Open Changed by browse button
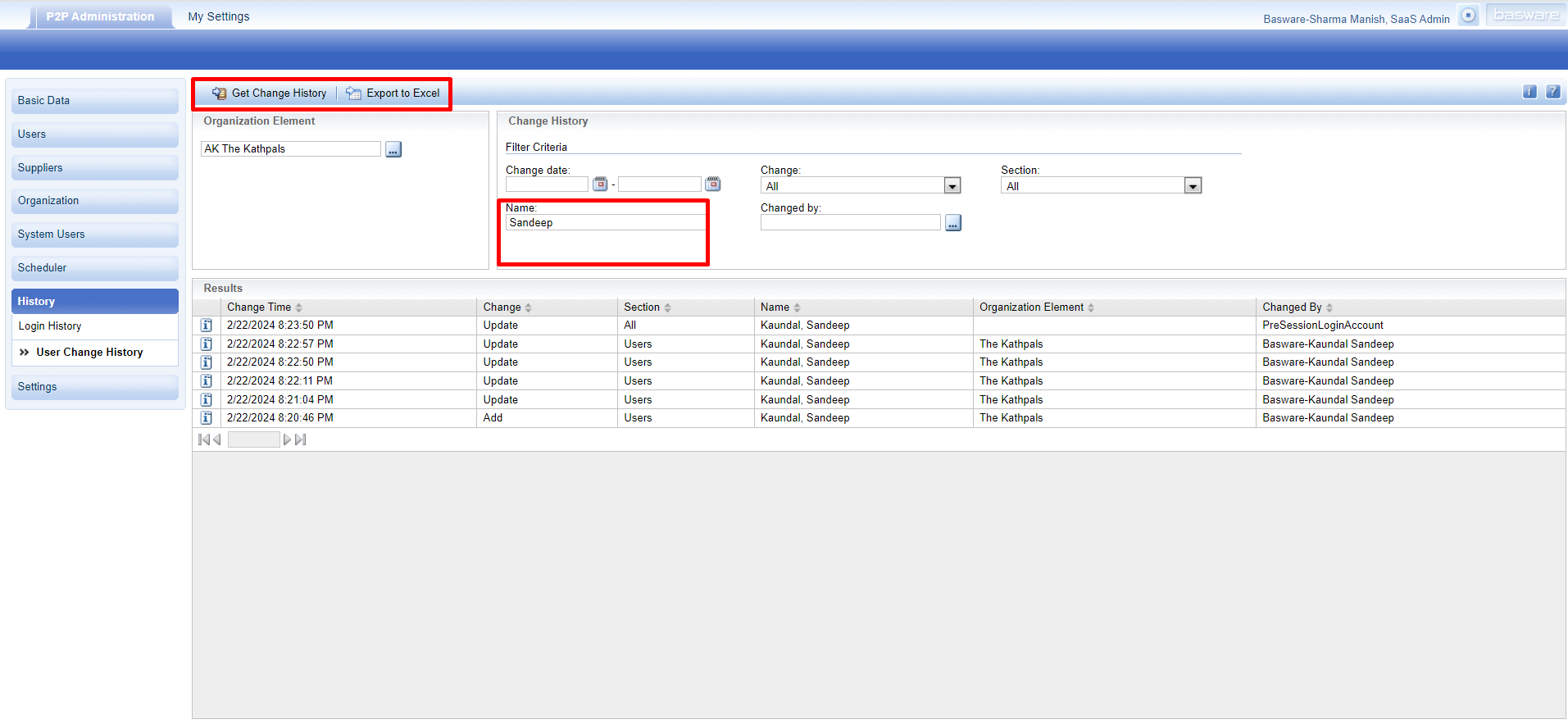The width and height of the screenshot is (1568, 724). [952, 223]
